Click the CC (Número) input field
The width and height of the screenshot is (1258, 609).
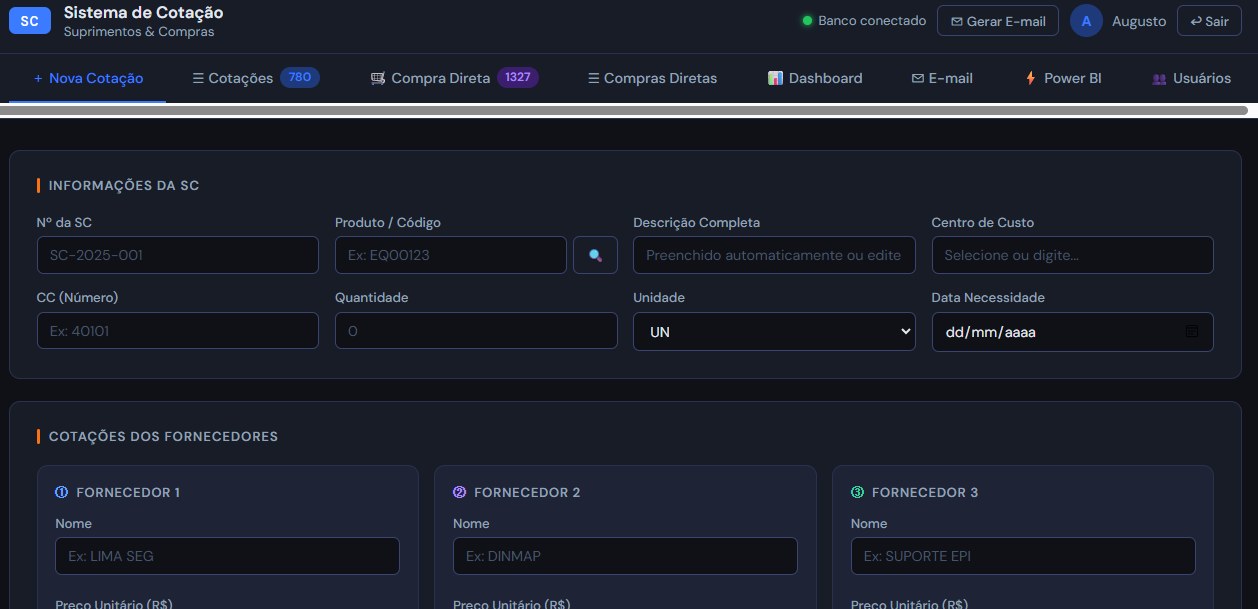pyautogui.click(x=178, y=331)
